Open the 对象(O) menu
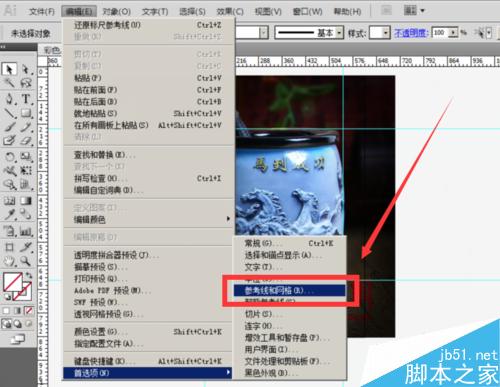The height and width of the screenshot is (387, 500). click(x=116, y=12)
